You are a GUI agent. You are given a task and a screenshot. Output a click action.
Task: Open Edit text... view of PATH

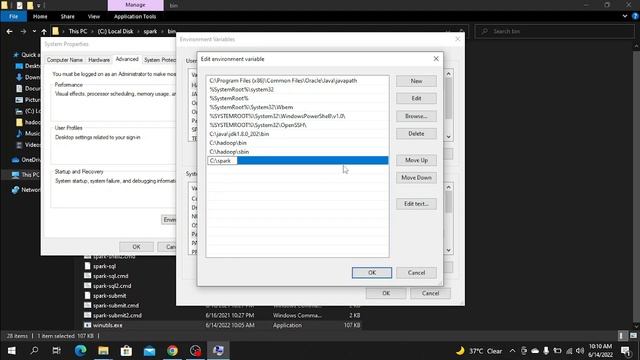tap(416, 204)
